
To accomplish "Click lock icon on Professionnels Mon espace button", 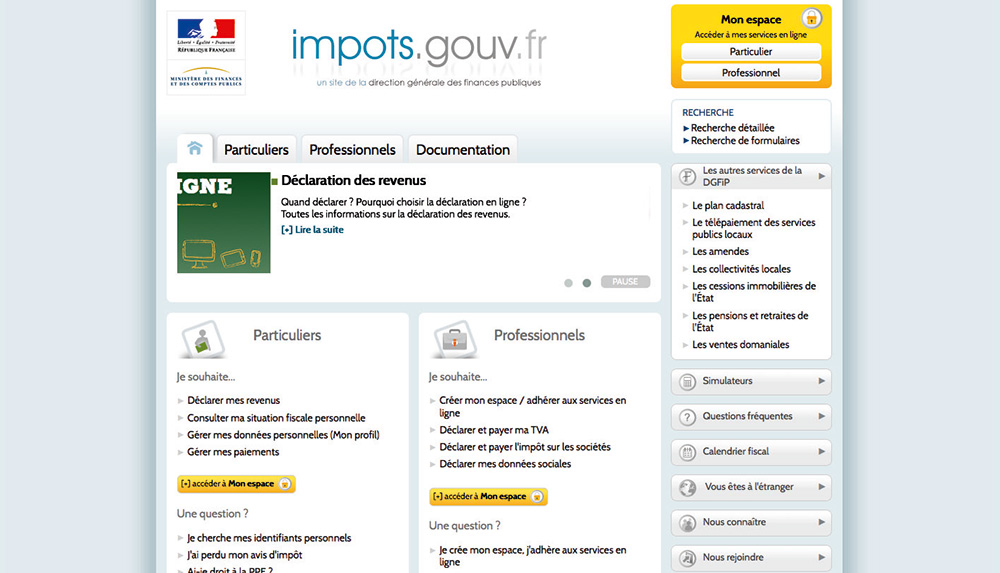I will pyautogui.click(x=537, y=496).
